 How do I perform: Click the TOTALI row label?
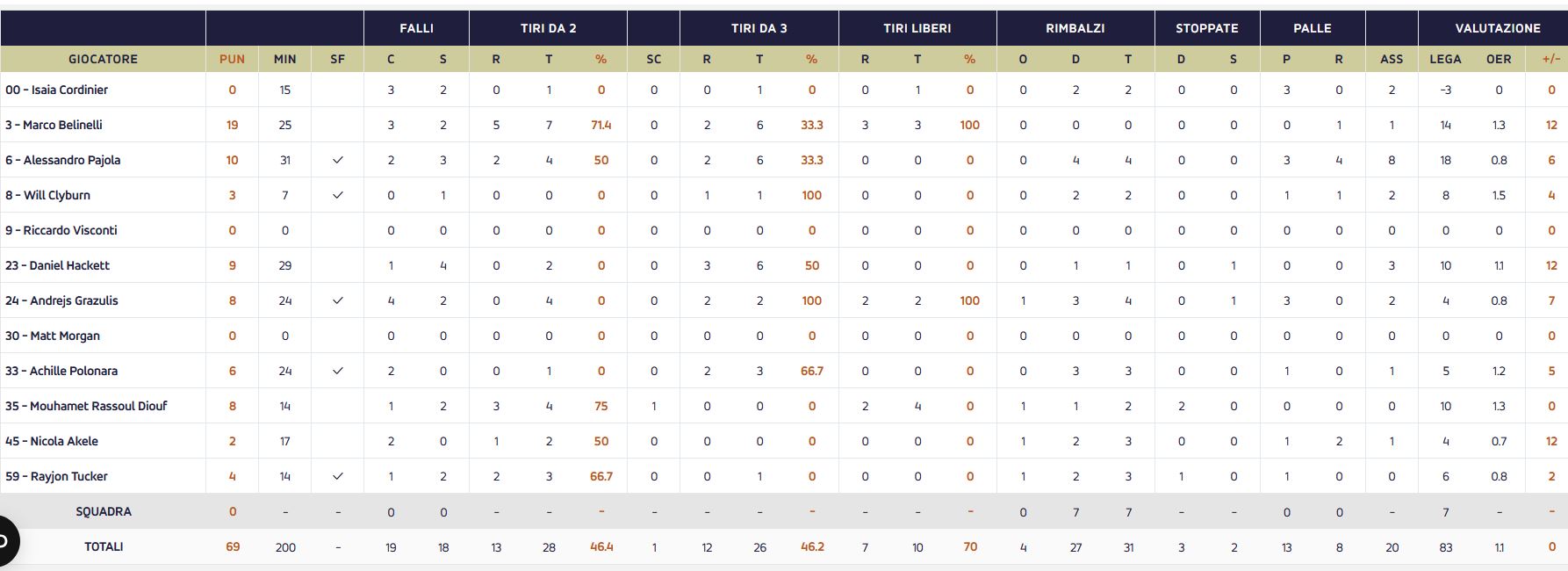(x=104, y=546)
